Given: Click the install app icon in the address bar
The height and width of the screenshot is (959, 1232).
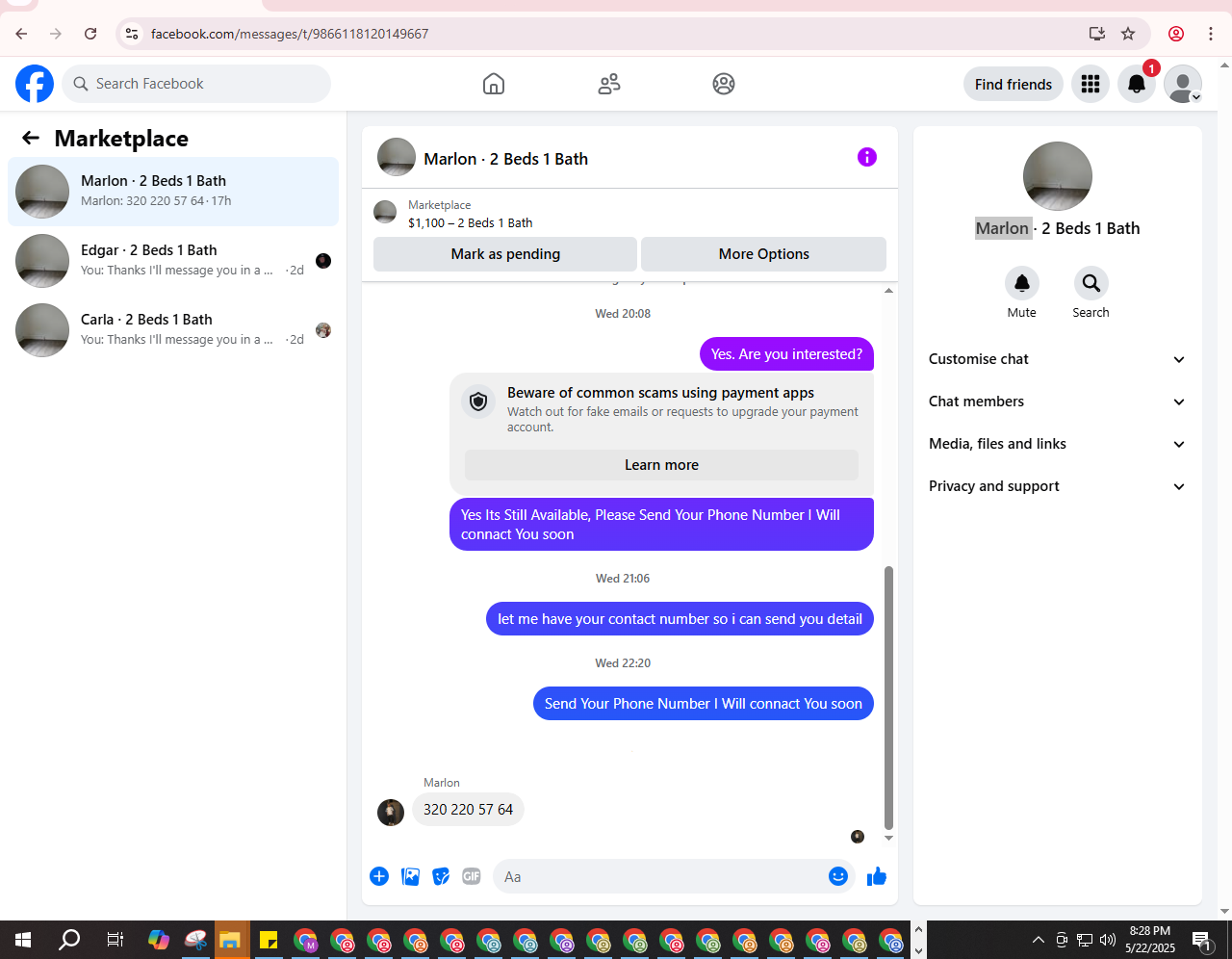Looking at the screenshot, I should point(1097,34).
